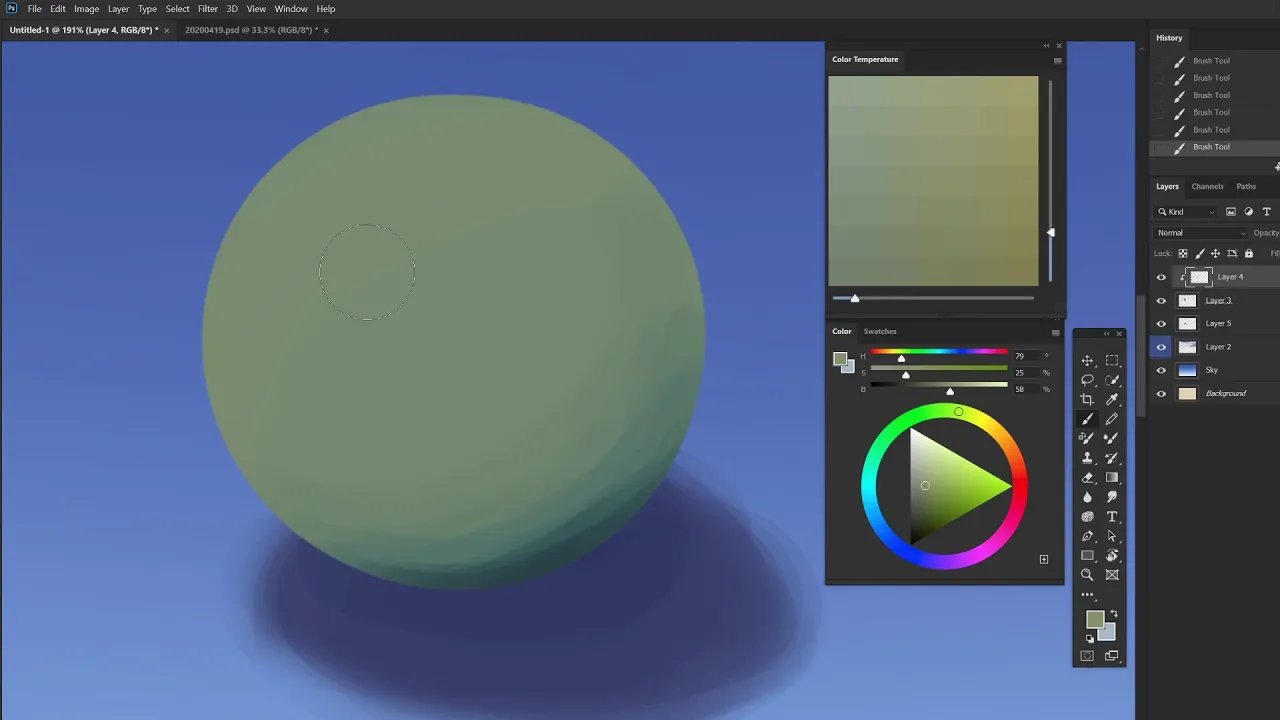Toggle lock all for the layer

point(1248,254)
